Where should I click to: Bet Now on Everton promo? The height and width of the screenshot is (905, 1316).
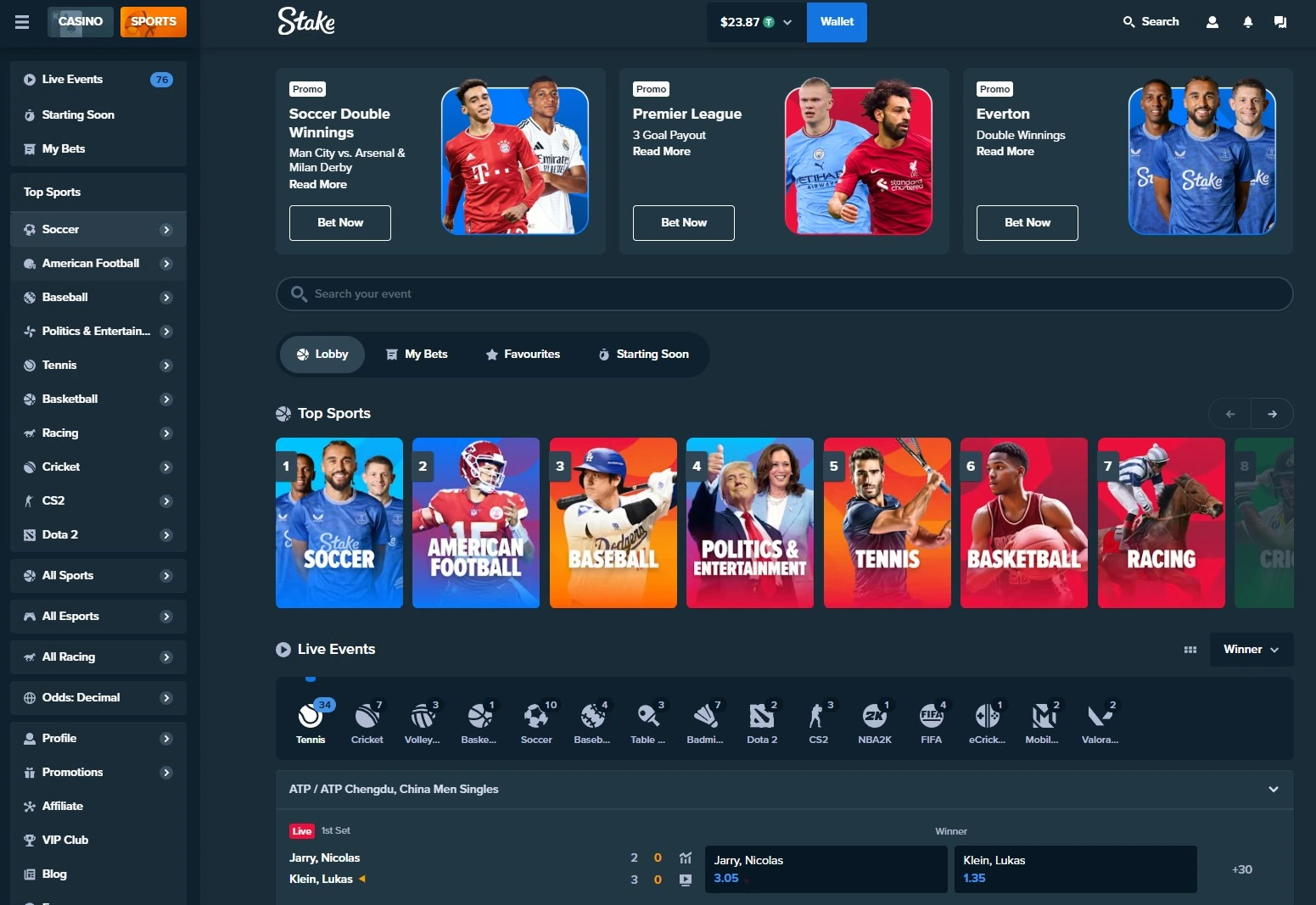pos(1028,223)
